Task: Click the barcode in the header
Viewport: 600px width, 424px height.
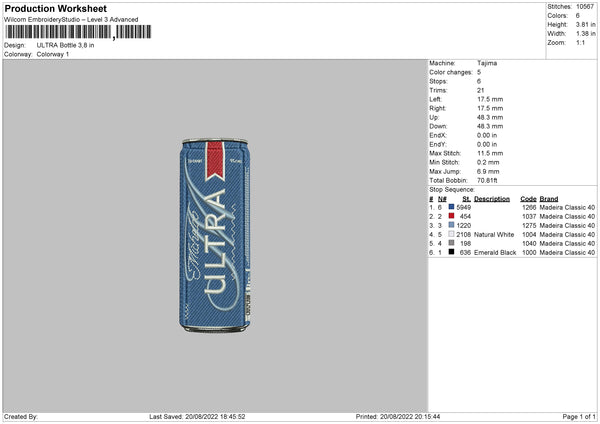Action: 78,32
